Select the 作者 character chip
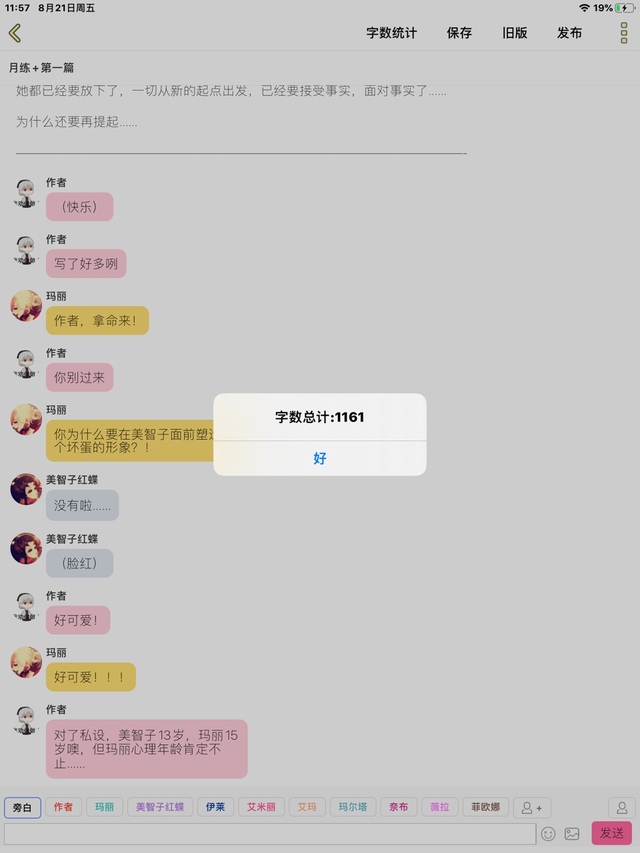This screenshot has height=853, width=640. click(63, 807)
